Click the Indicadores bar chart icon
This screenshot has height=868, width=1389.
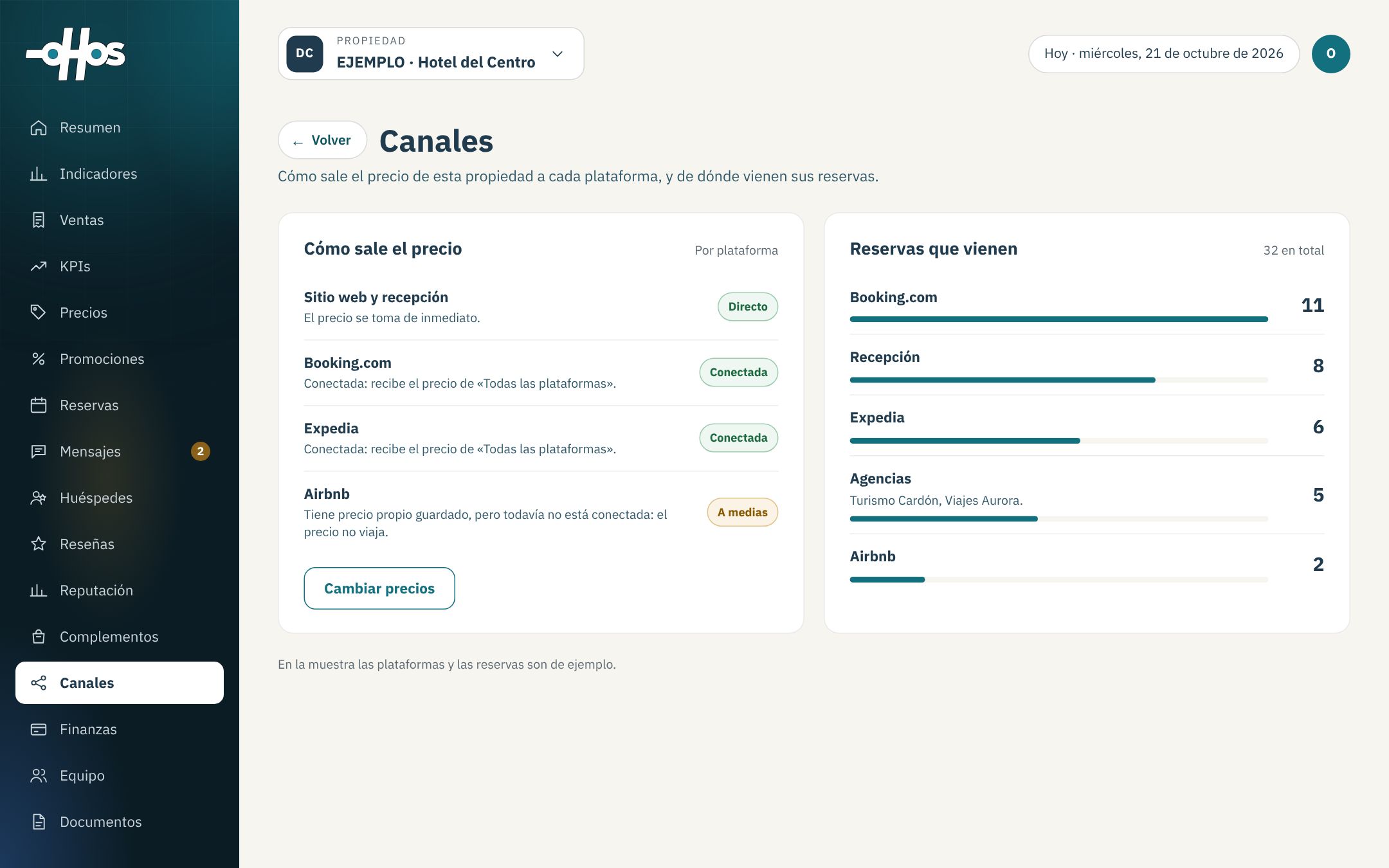coord(39,174)
